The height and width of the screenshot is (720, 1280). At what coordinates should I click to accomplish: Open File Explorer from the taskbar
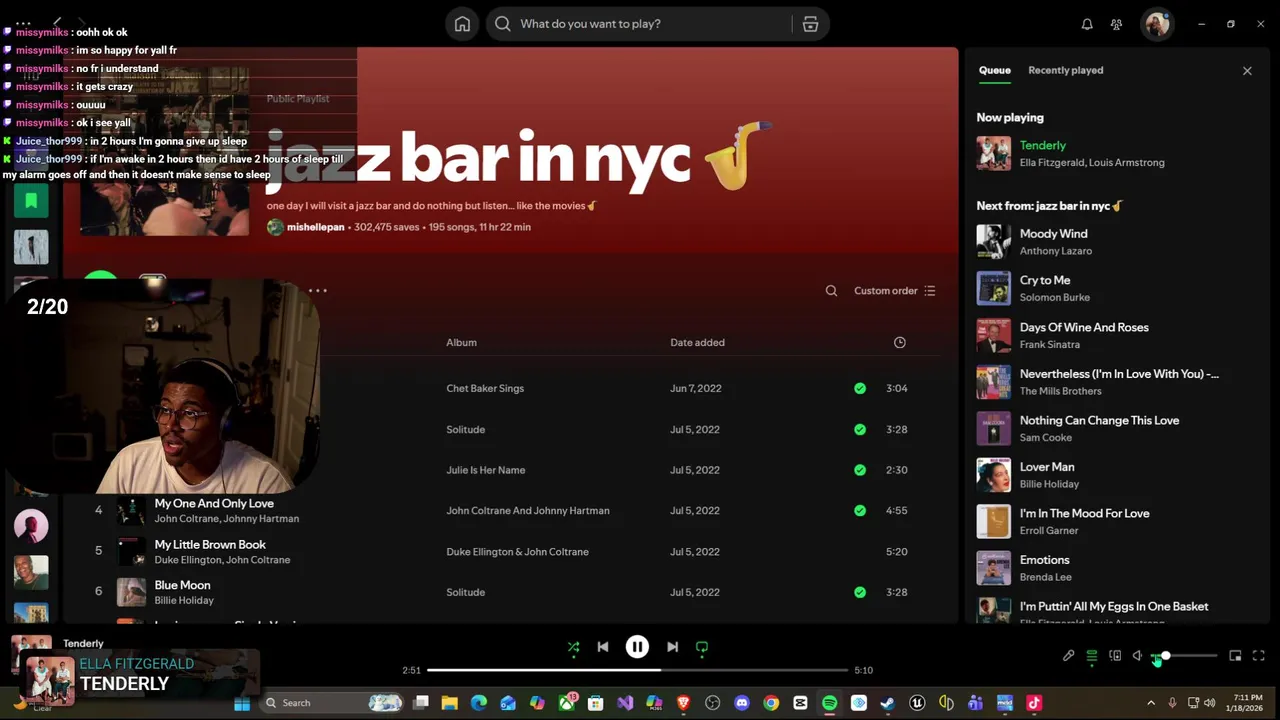450,703
